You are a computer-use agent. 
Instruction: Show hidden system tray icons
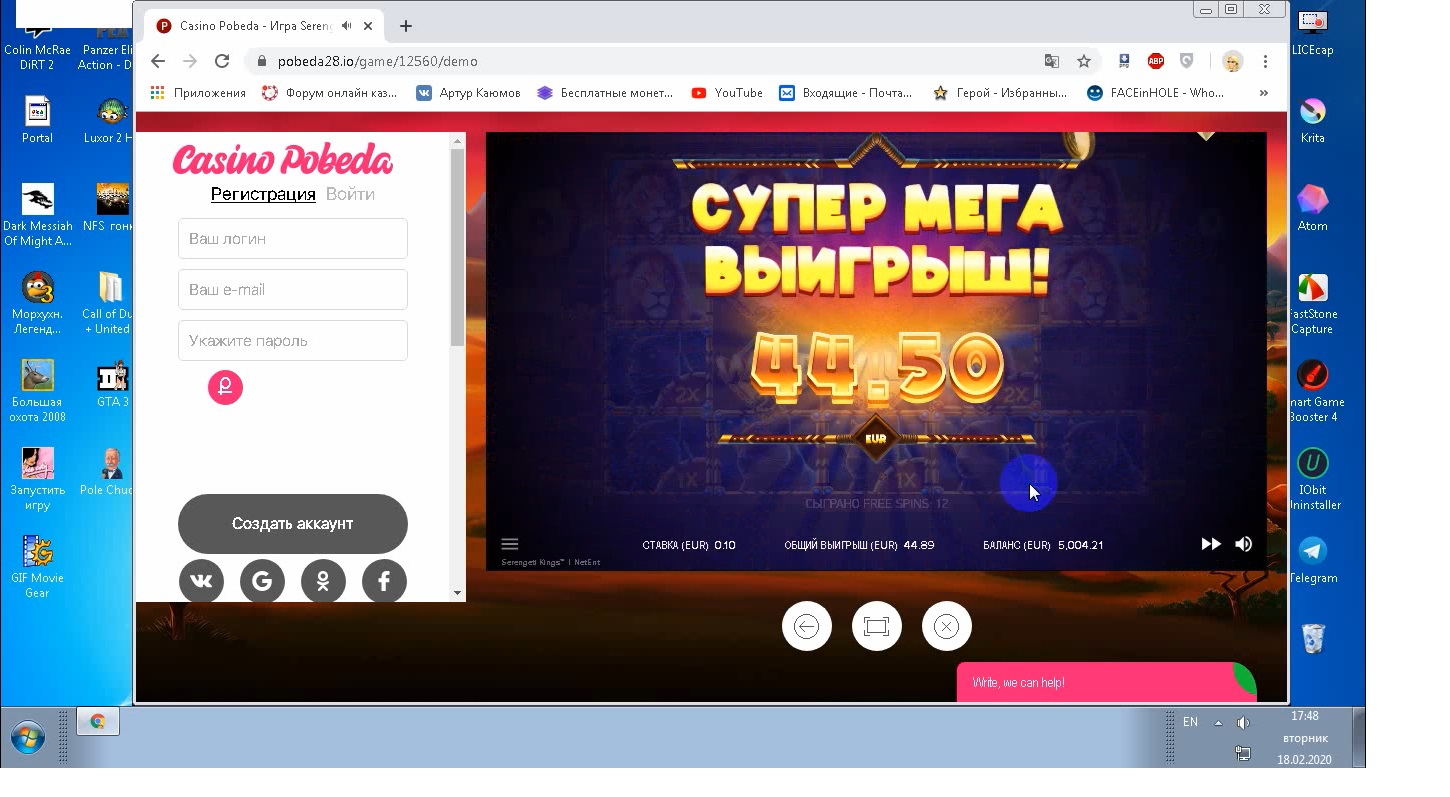(x=1218, y=723)
